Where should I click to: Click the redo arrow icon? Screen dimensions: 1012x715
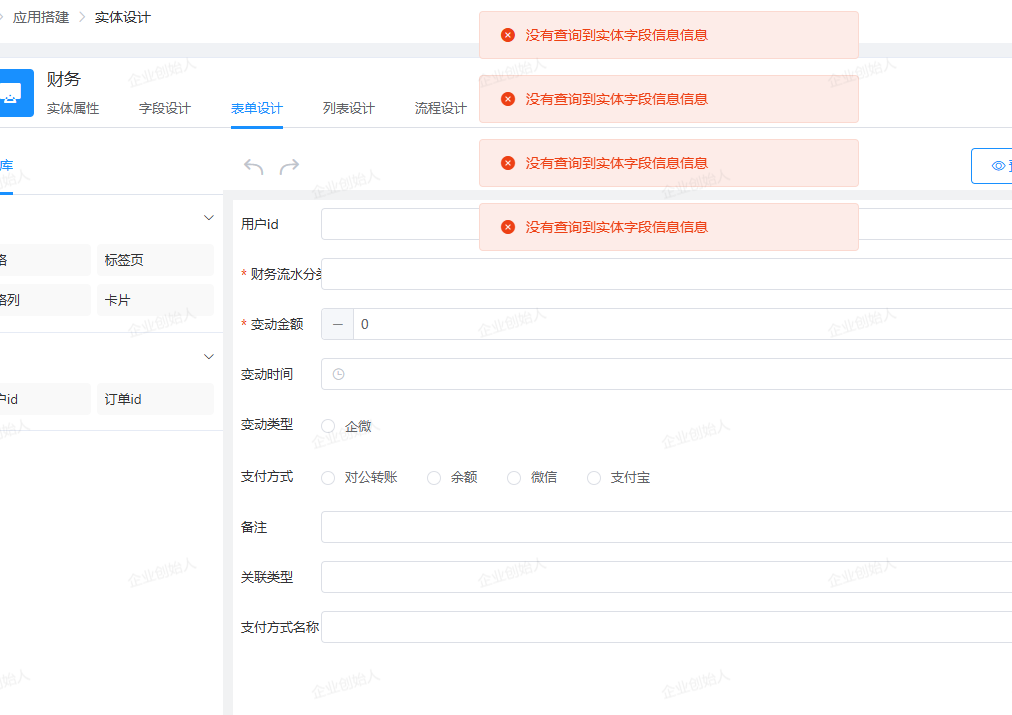[289, 166]
